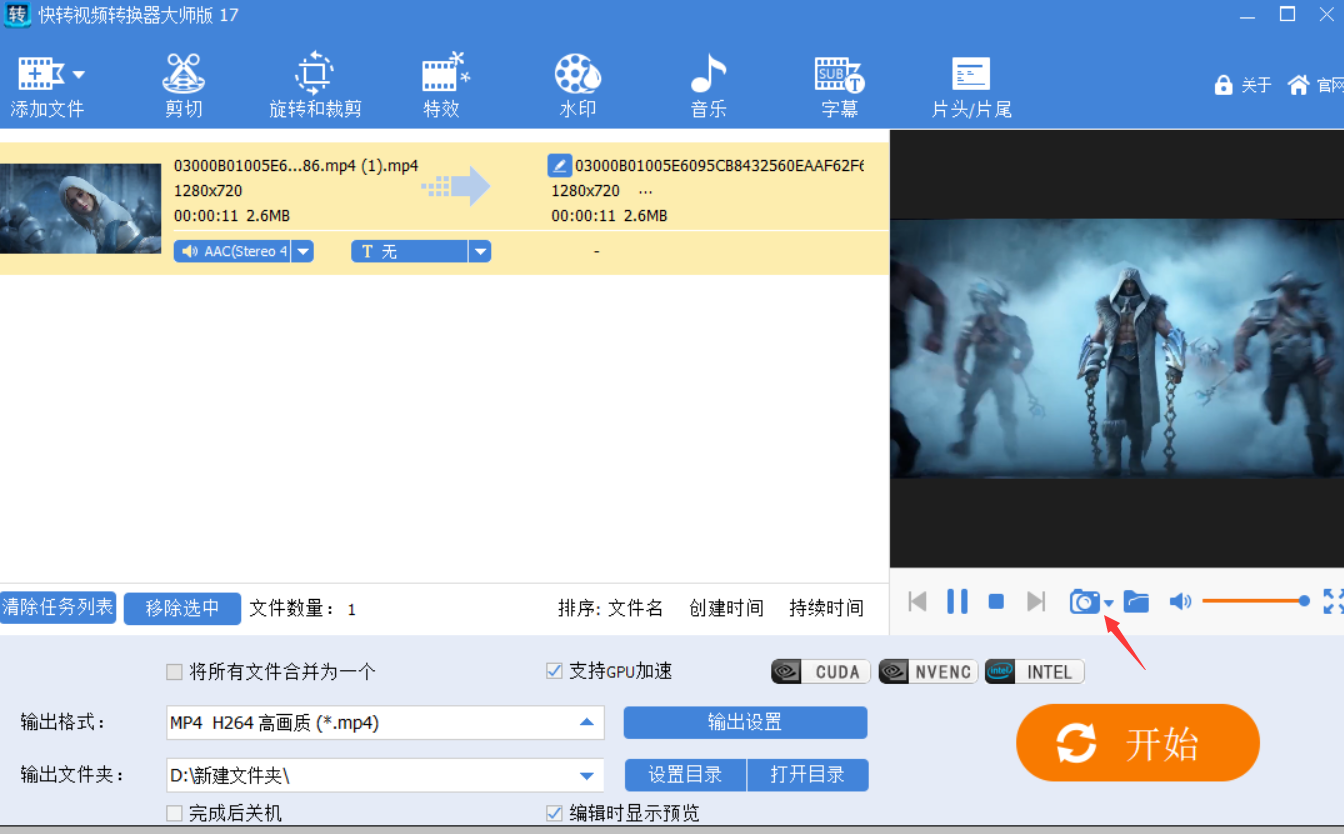Click the output resolution ellipsis option
Image resolution: width=1344 pixels, height=834 pixels.
[x=645, y=191]
